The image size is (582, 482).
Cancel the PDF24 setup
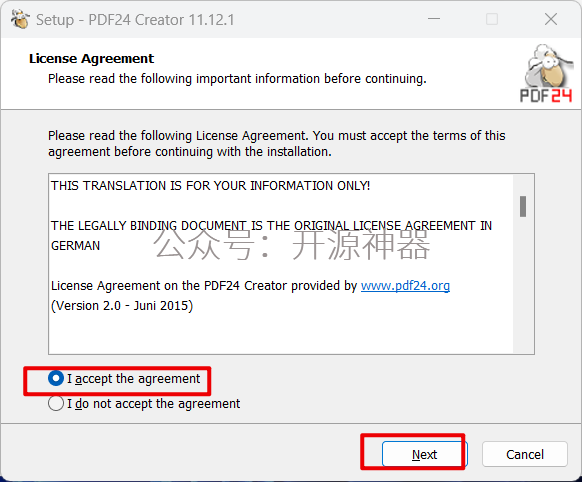(x=524, y=454)
